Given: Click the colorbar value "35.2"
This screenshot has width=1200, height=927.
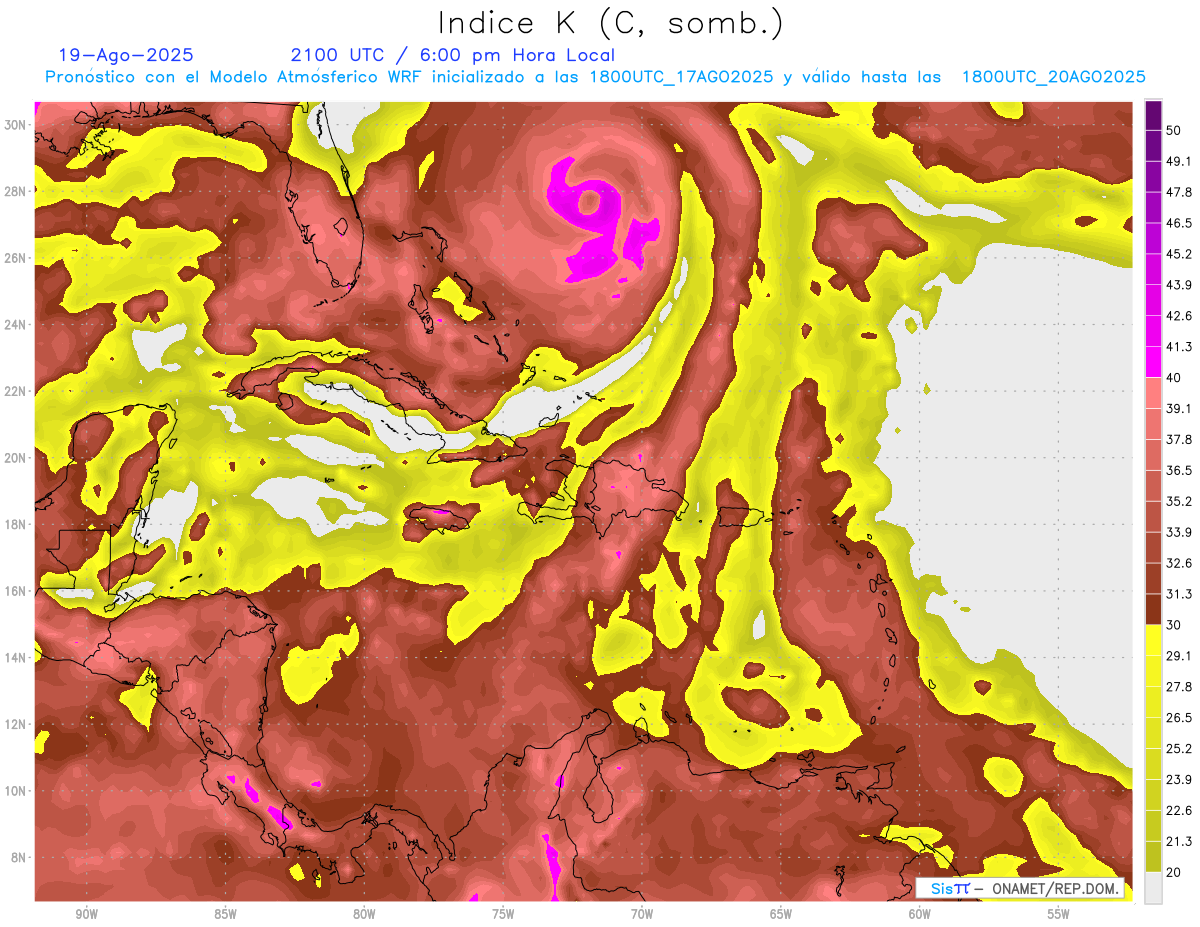Looking at the screenshot, I should tap(1178, 501).
